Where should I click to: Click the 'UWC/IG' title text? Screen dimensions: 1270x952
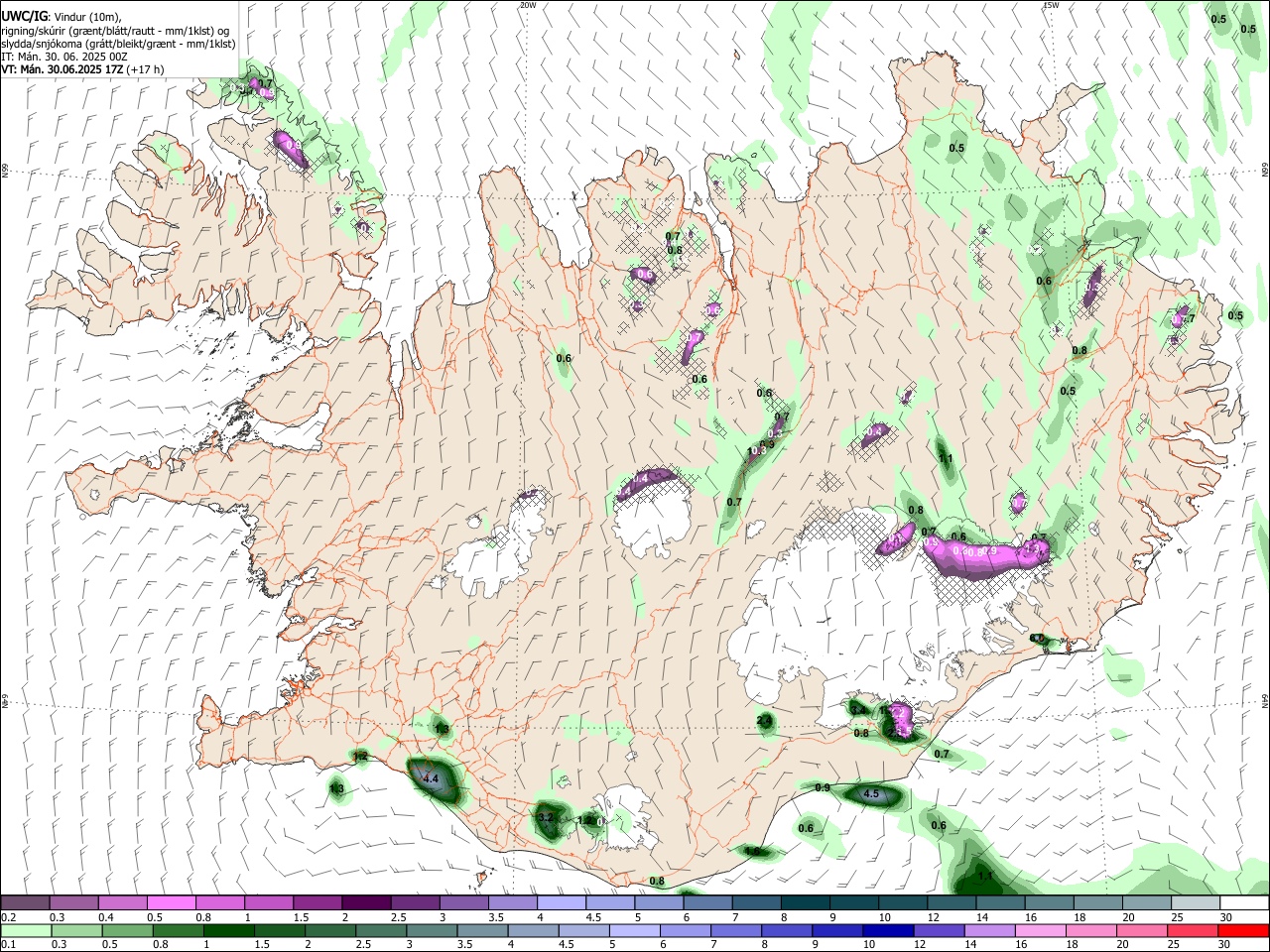pyautogui.click(x=23, y=16)
